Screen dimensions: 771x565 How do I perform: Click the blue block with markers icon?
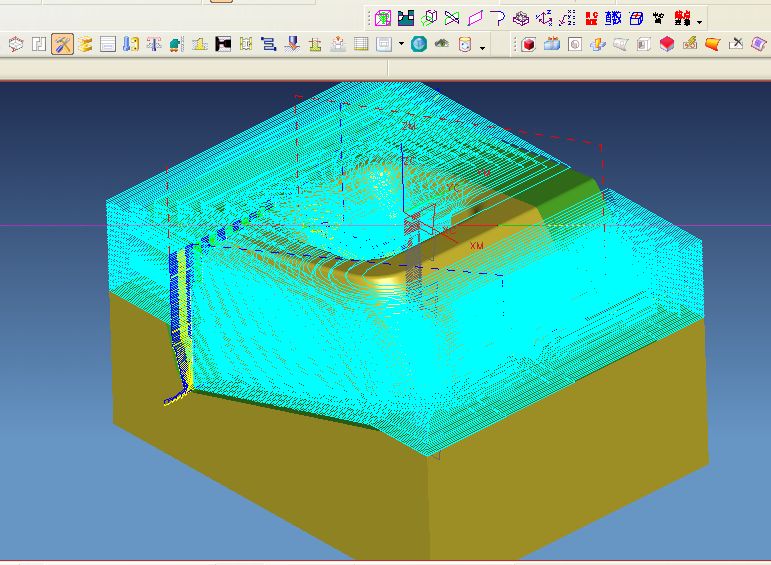coord(552,45)
